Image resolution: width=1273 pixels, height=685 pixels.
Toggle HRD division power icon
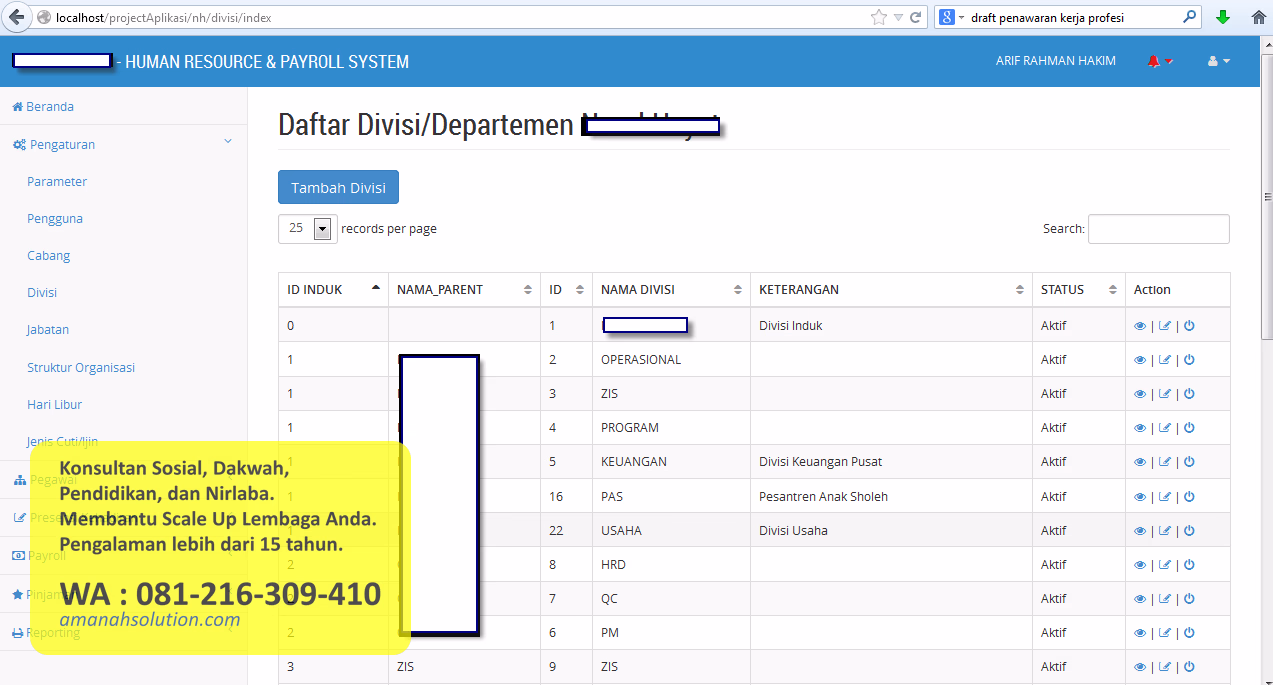tap(1189, 565)
